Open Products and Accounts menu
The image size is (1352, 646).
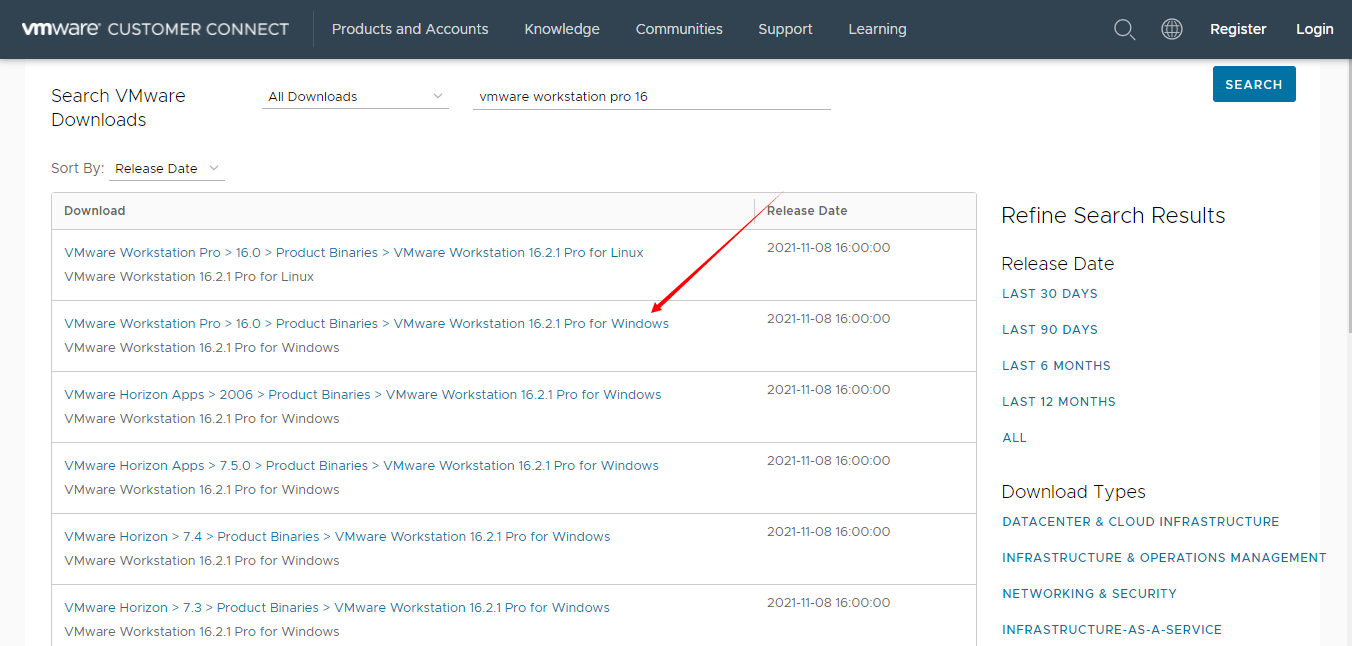(x=410, y=29)
